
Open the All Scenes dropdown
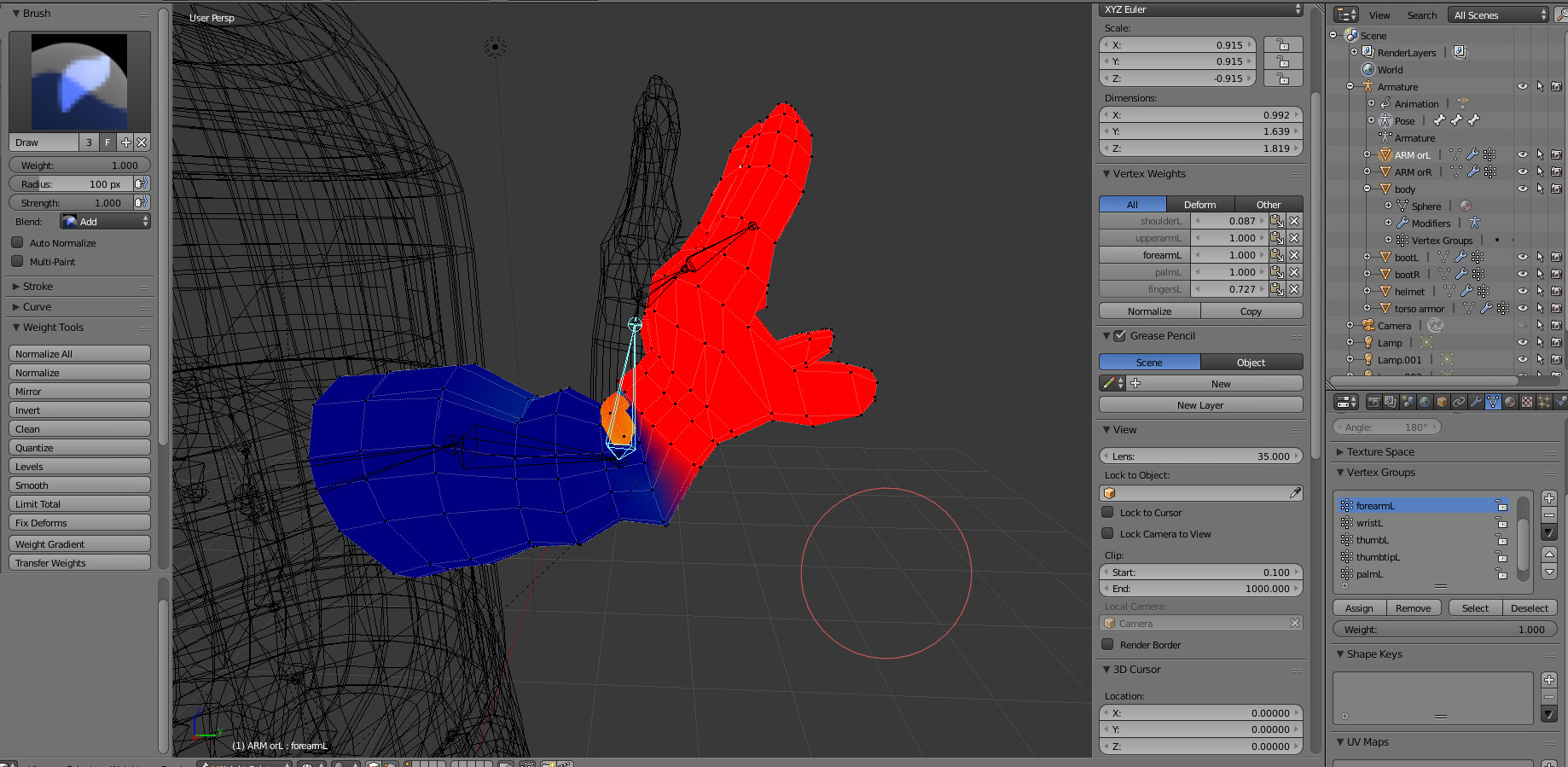[1498, 15]
